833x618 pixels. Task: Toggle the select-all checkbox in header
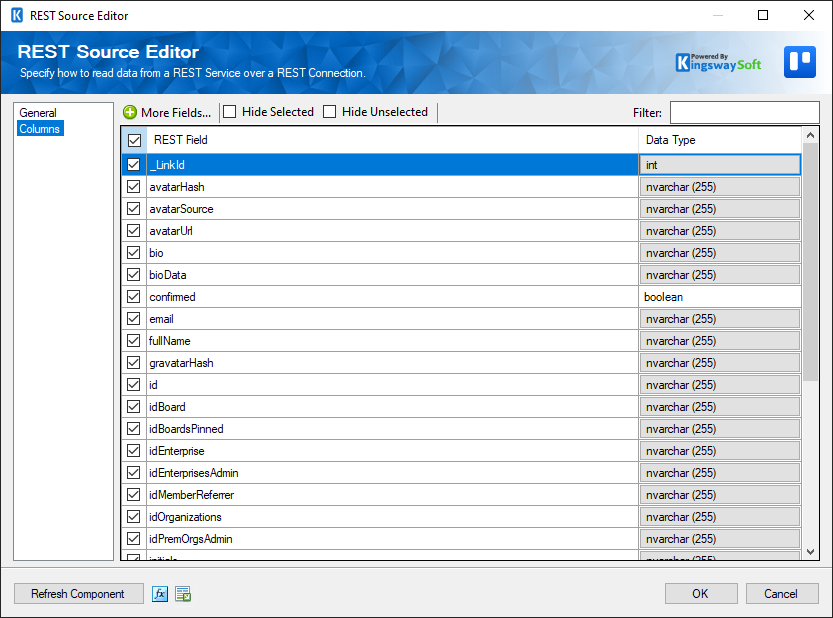tap(134, 140)
